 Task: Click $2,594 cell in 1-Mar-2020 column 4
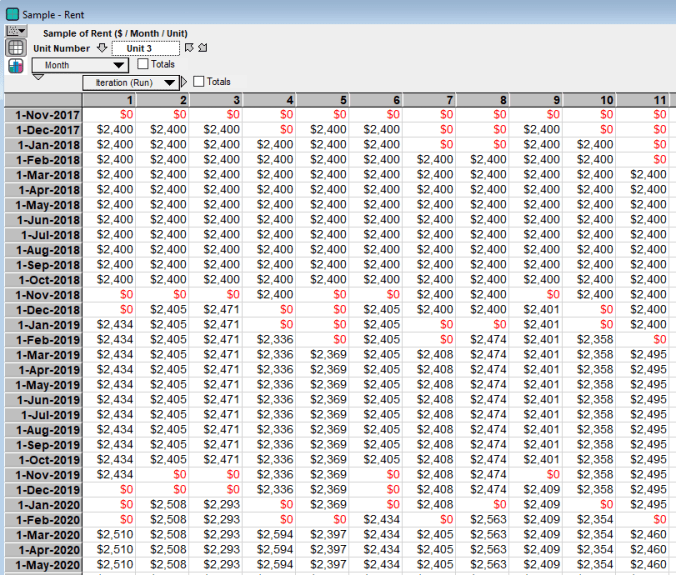269,534
